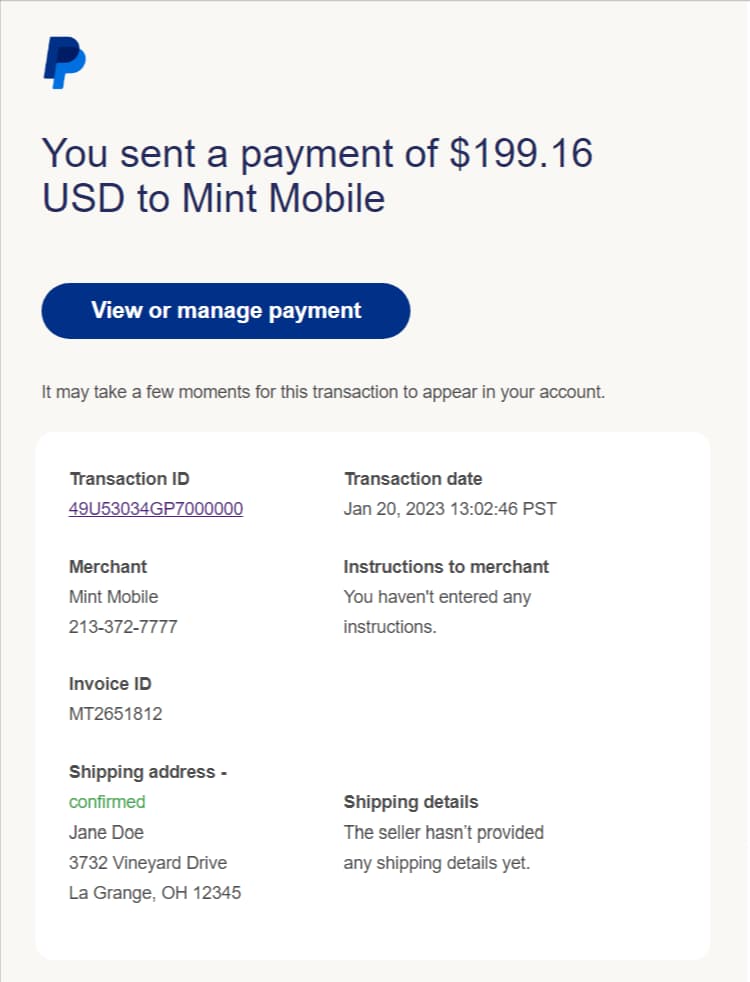This screenshot has height=982, width=750.
Task: Select the "You haven't entered any instructions" text
Action: click(x=437, y=611)
